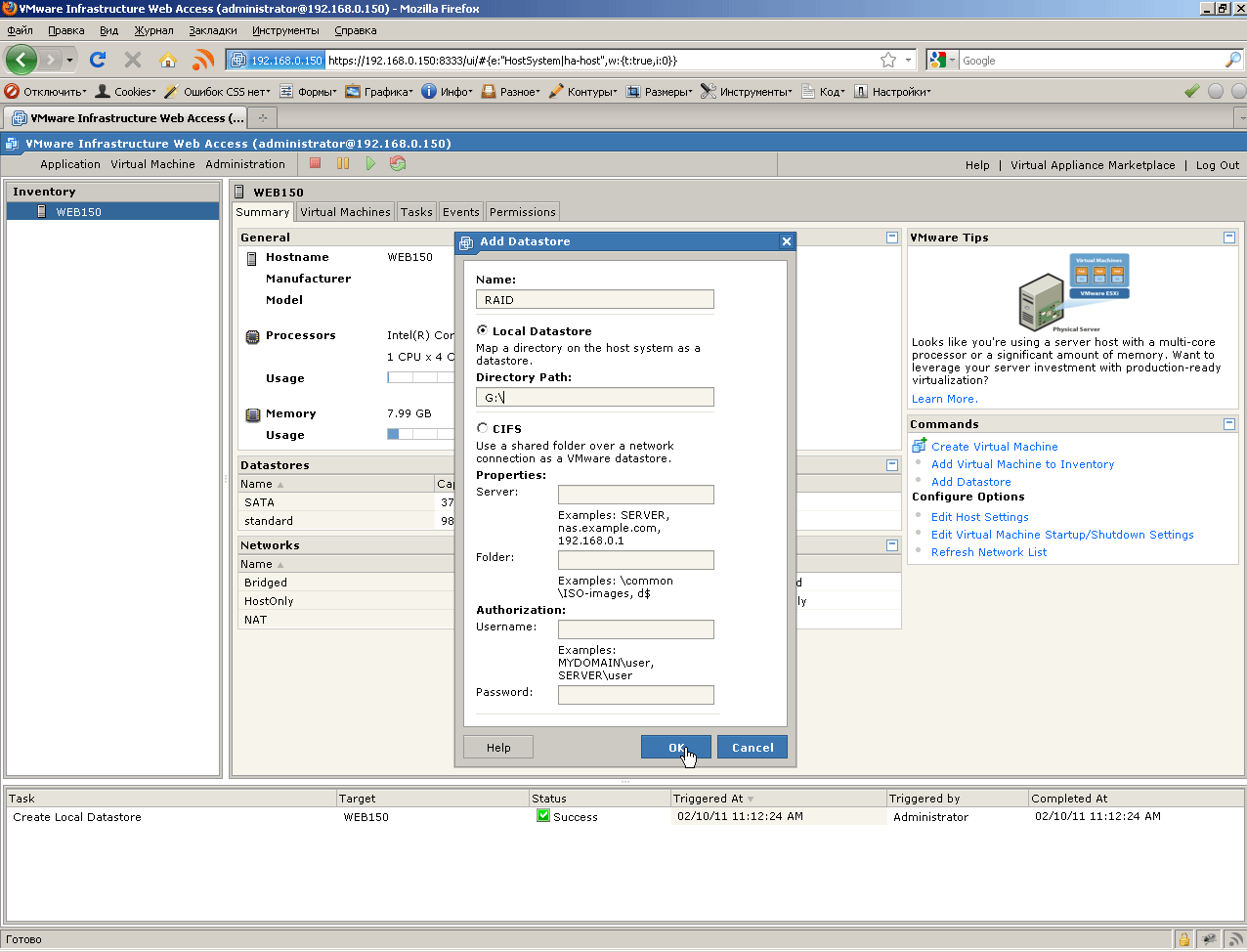Collapse the VMware Tips panel
Viewport: 1247px width, 952px height.
pos(1229,238)
